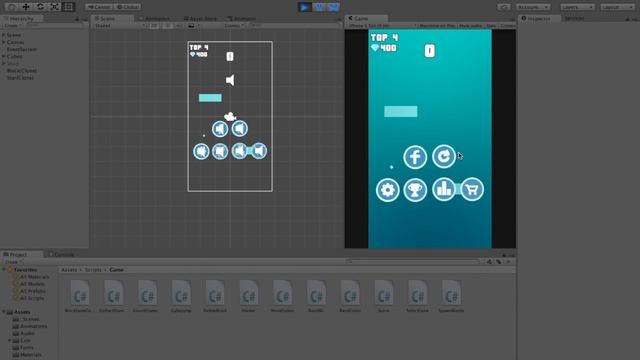
Task: Select the Hand tool in toolbar
Action: click(11, 7)
